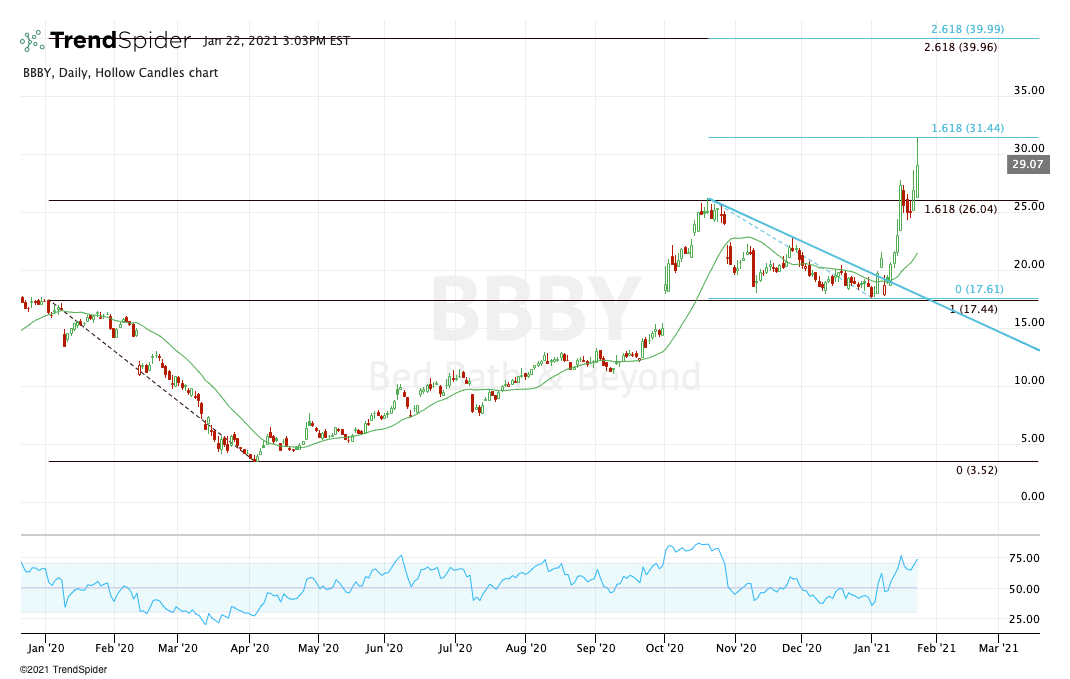Screen dimensions: 1070x679
Task: Click the Jul '20 date axis label
Action: click(x=454, y=648)
